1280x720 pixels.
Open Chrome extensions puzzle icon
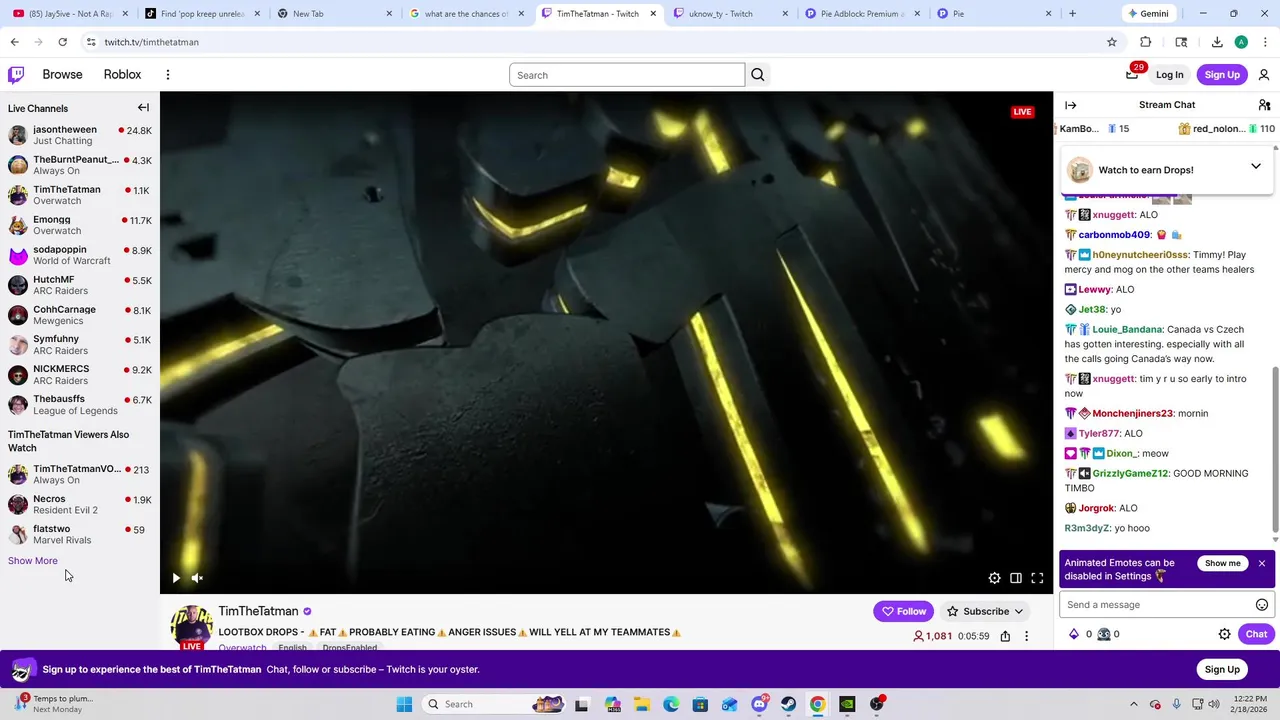1146,42
